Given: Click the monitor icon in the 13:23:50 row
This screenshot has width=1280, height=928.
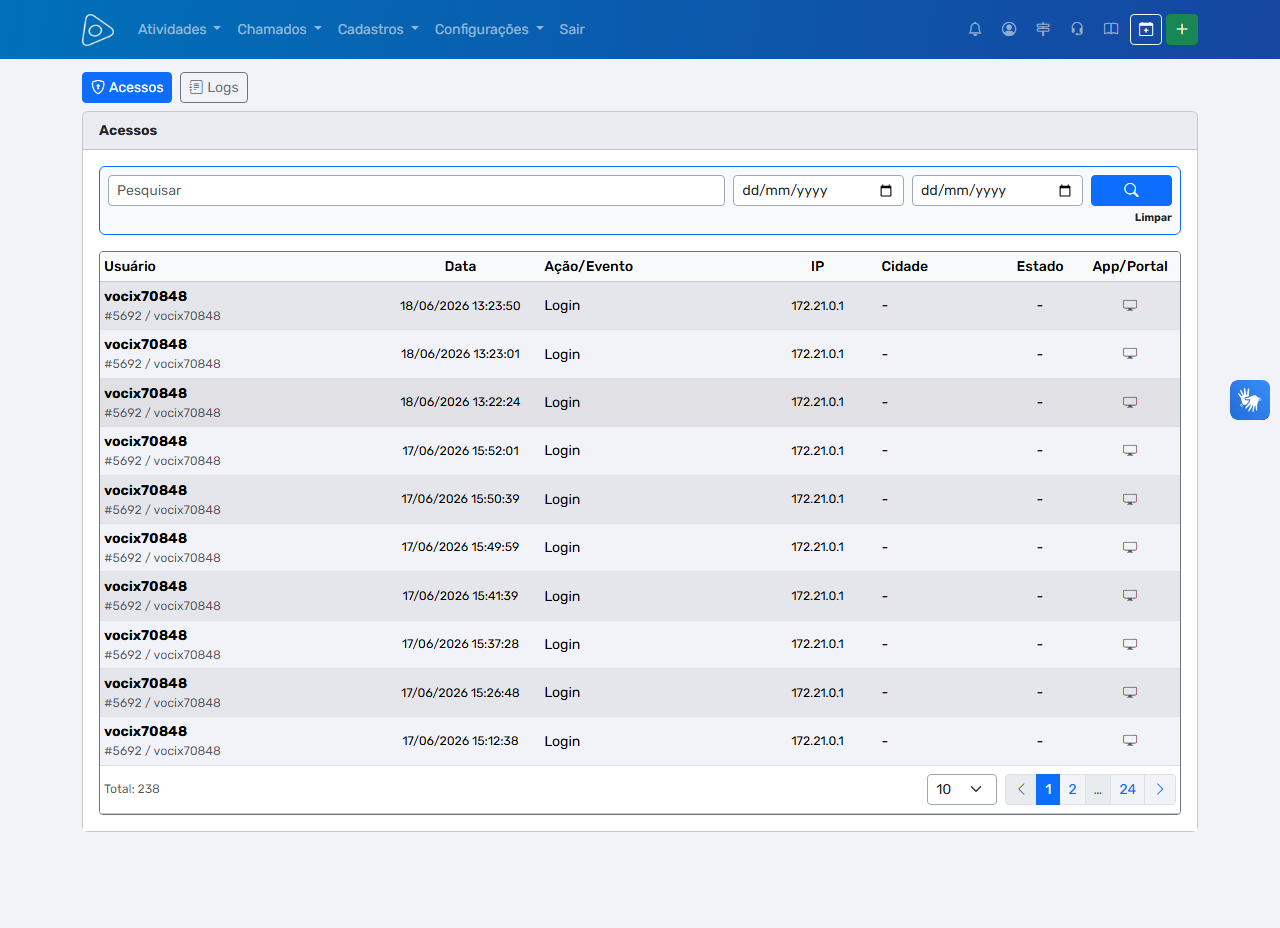Looking at the screenshot, I should pos(1130,305).
